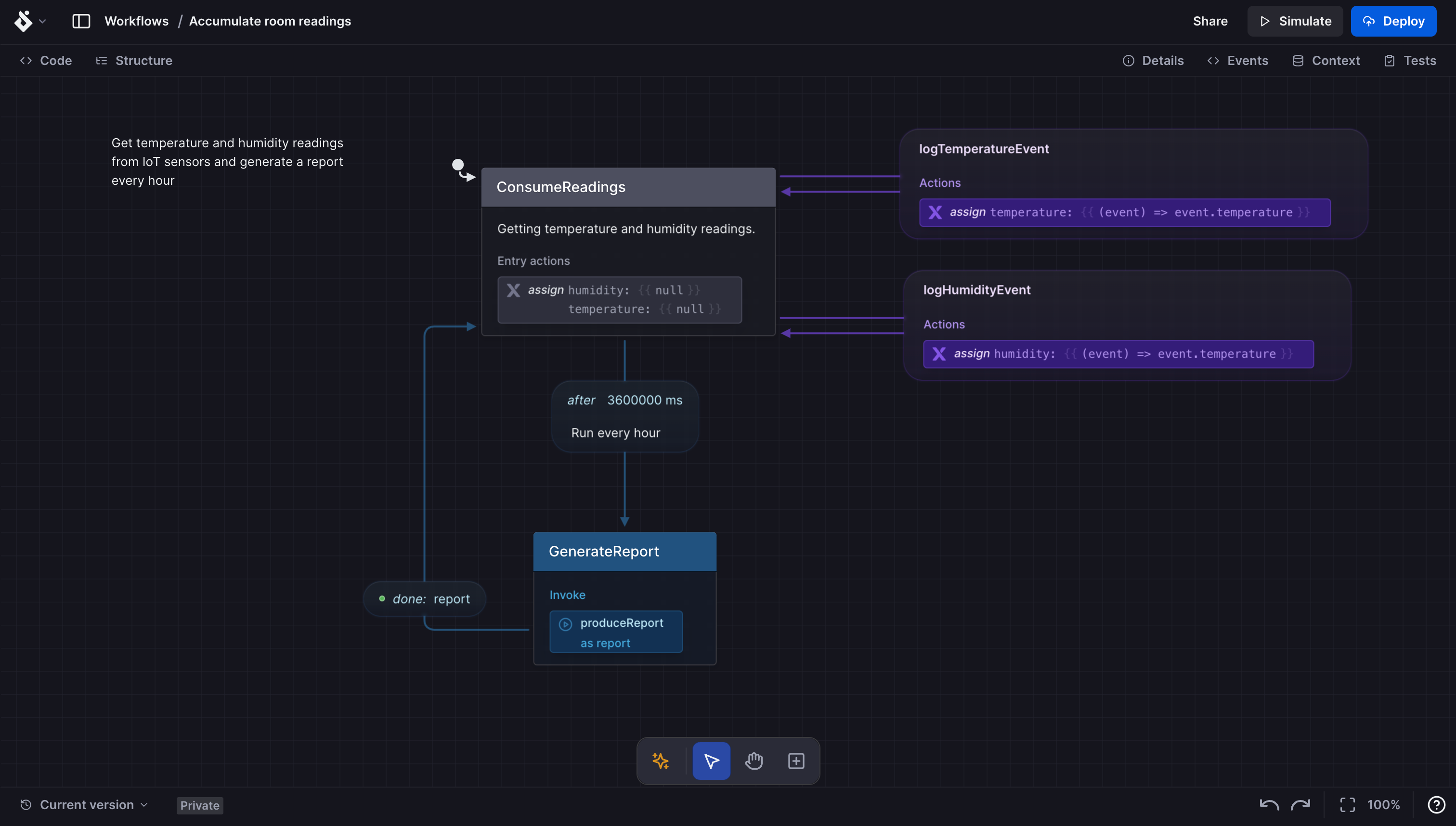The height and width of the screenshot is (826, 1456).
Task: Click the produceReport invoke node
Action: click(x=616, y=631)
